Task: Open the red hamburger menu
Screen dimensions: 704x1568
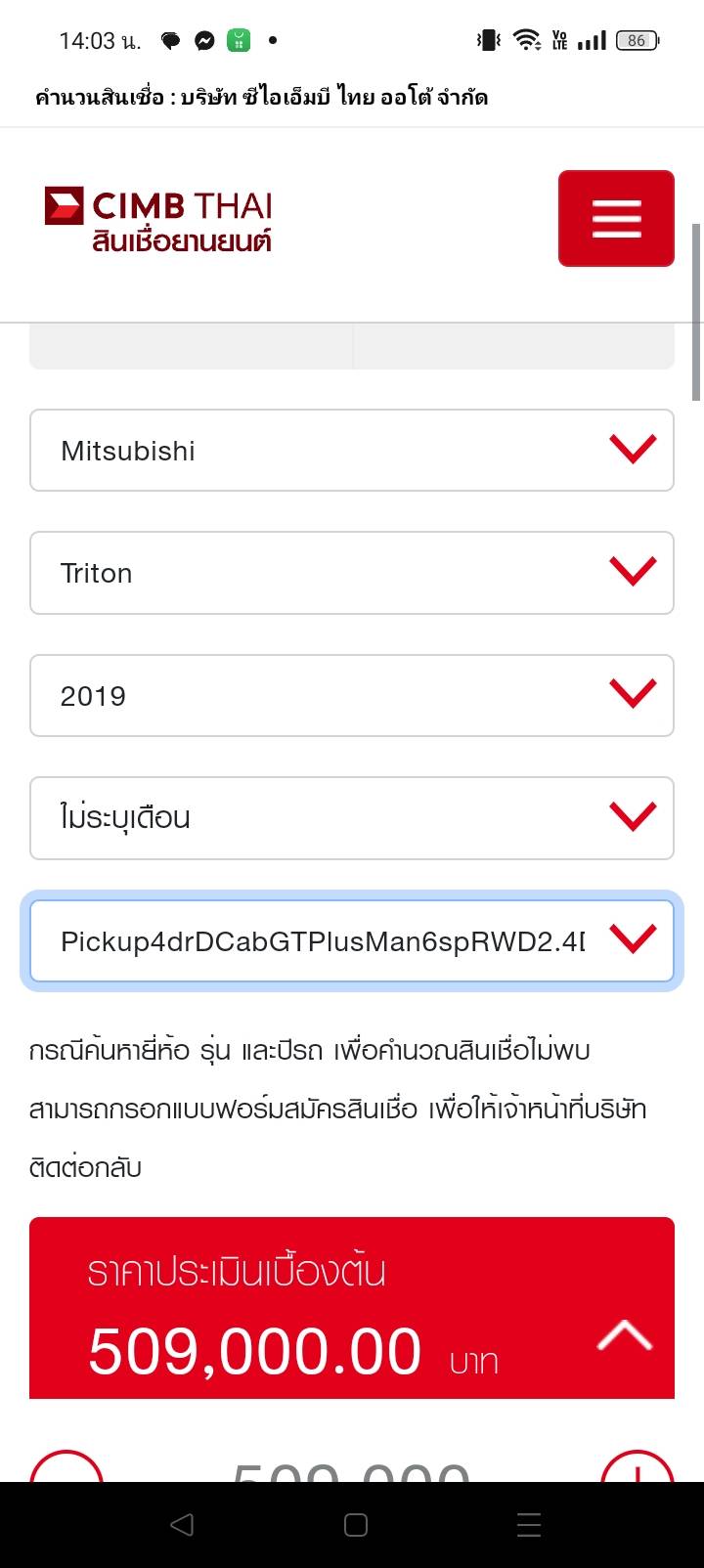Action: [x=616, y=218]
